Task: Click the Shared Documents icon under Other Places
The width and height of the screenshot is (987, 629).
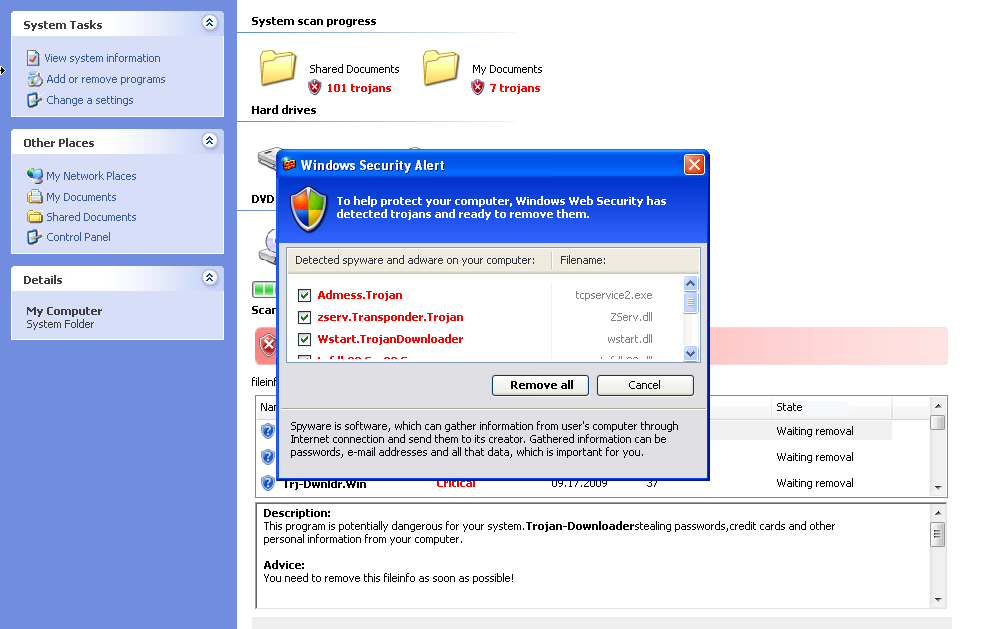Action: point(35,217)
